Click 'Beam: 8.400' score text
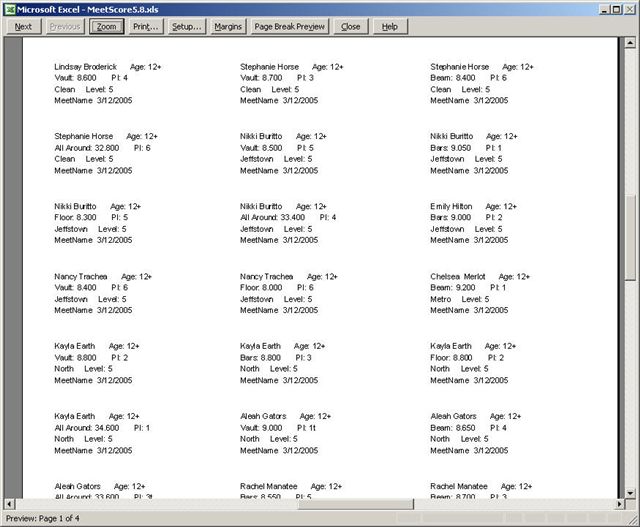 coord(453,78)
